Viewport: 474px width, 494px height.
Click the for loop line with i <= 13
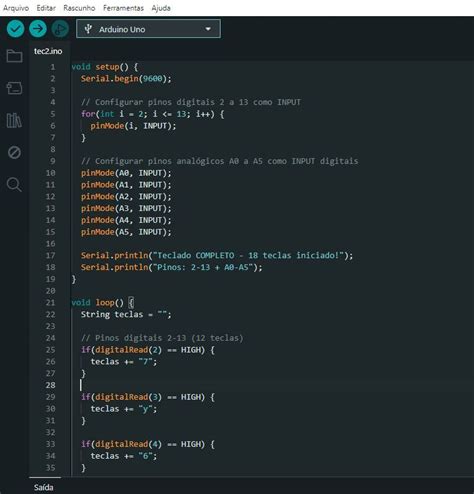[x=153, y=114]
